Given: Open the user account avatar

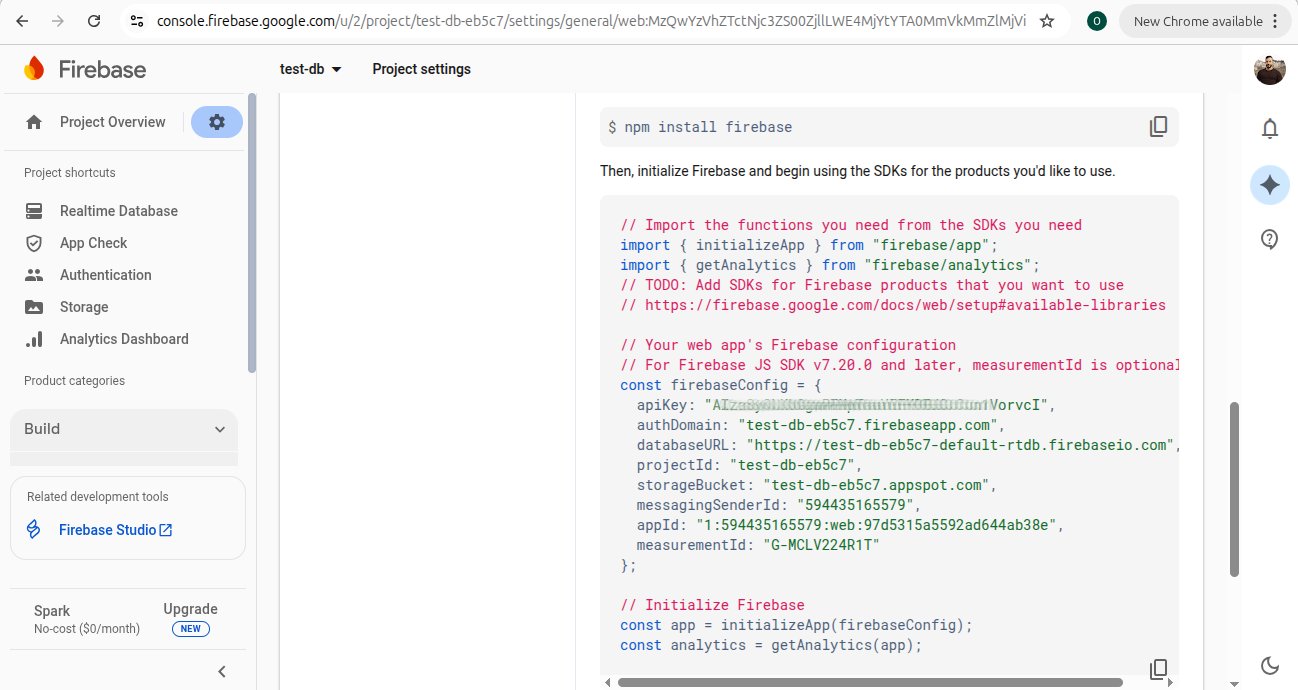Looking at the screenshot, I should coord(1269,69).
